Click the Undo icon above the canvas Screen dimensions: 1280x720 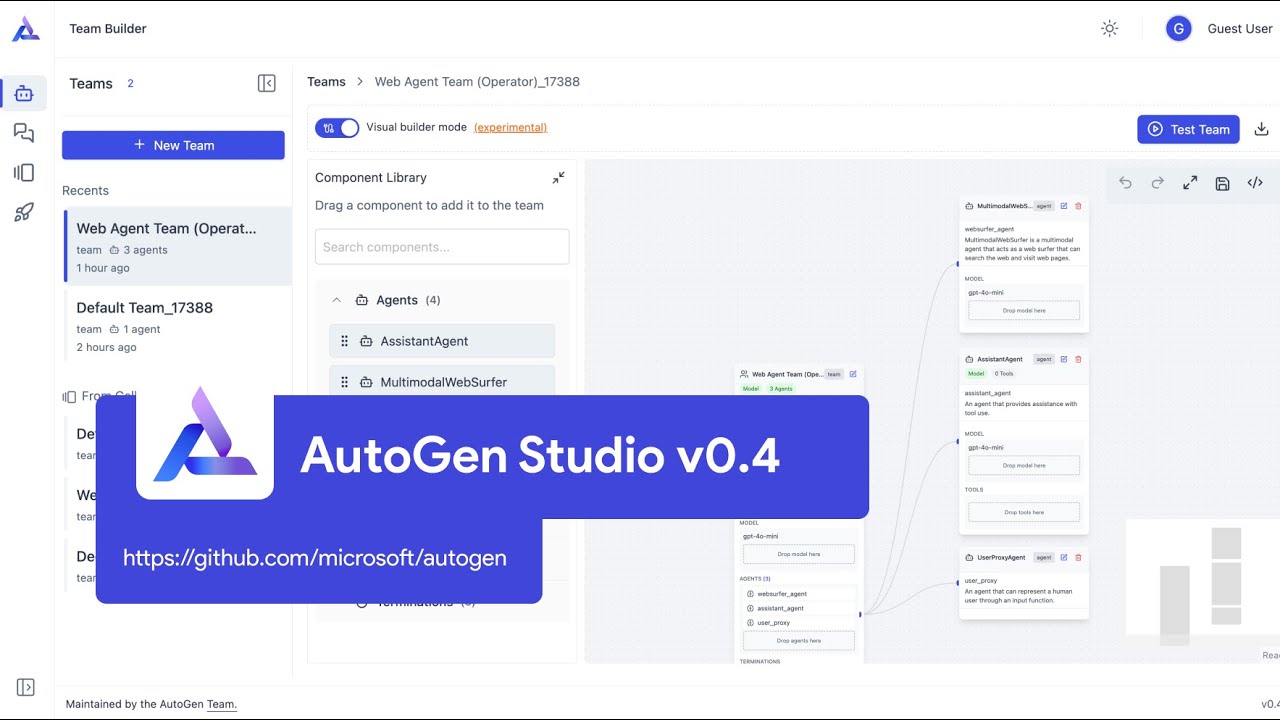[1124, 183]
